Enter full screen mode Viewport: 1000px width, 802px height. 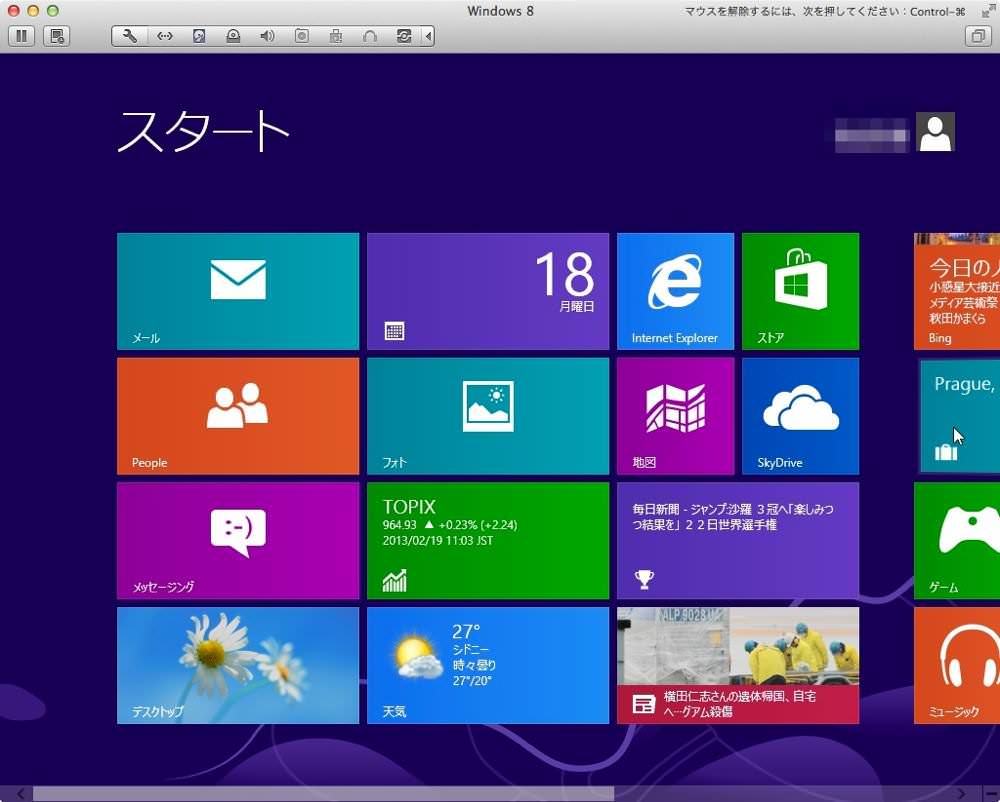[988, 11]
